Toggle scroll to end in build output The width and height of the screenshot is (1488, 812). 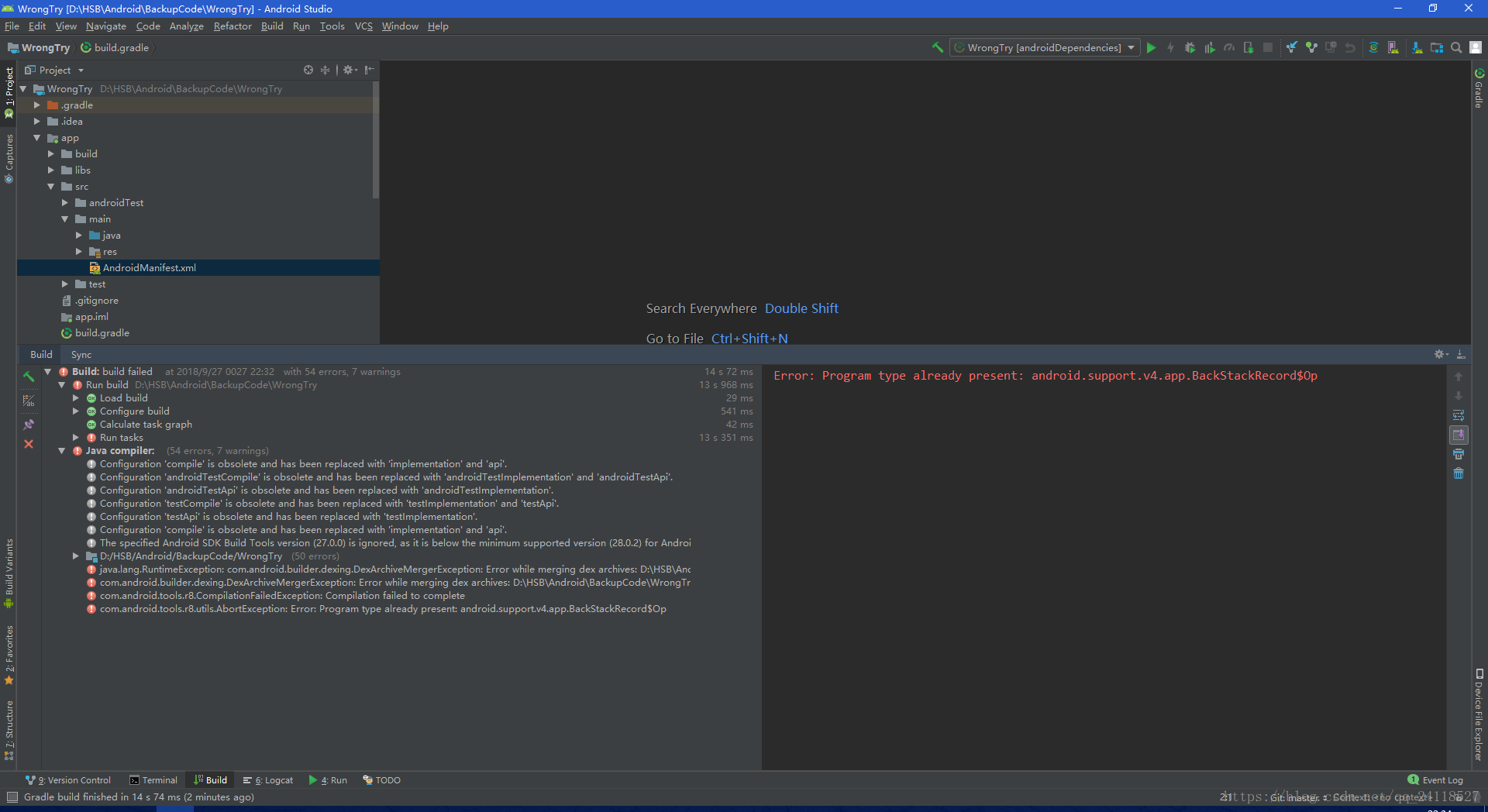[1459, 435]
